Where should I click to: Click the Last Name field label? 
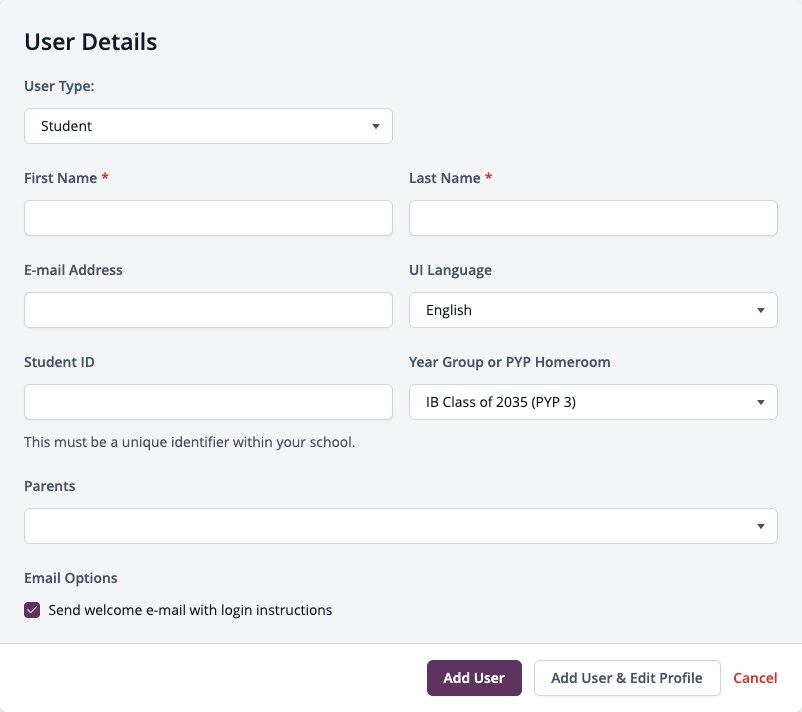point(444,178)
